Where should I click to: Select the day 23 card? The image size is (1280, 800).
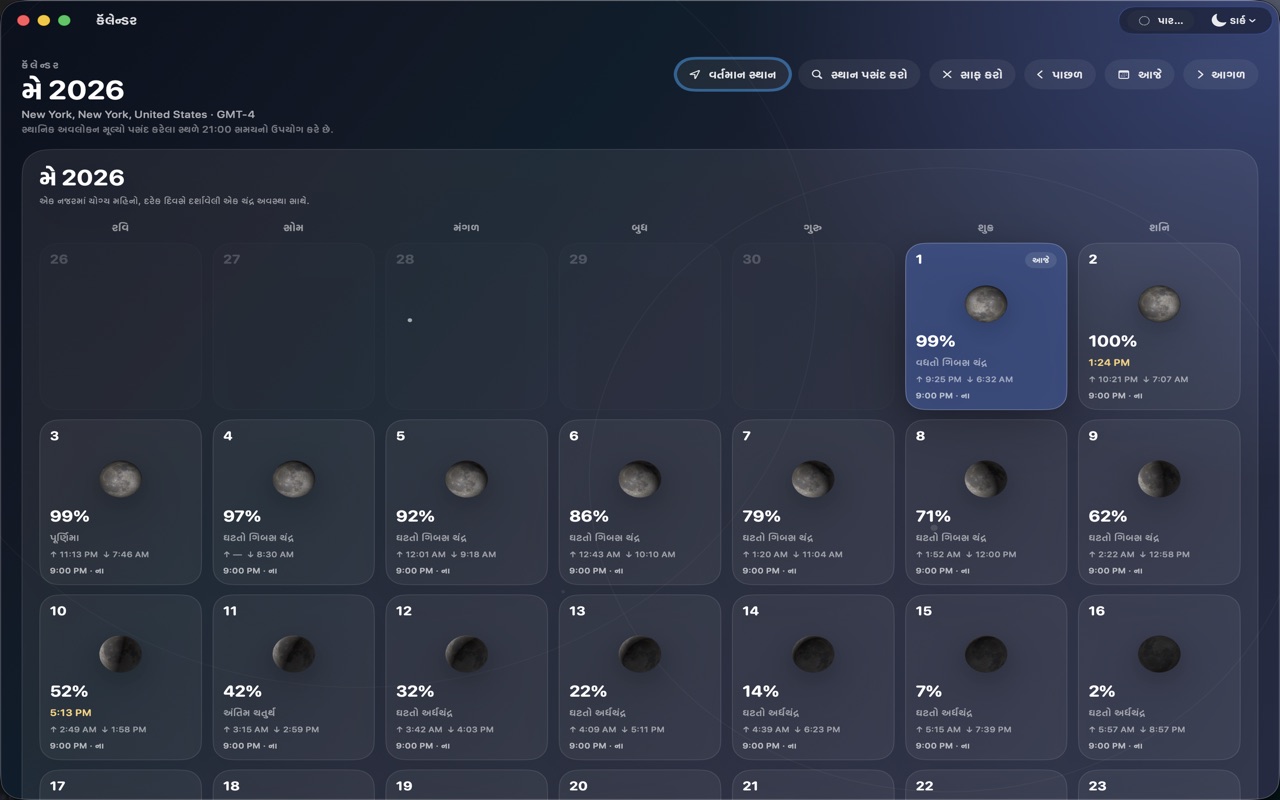(x=1159, y=785)
